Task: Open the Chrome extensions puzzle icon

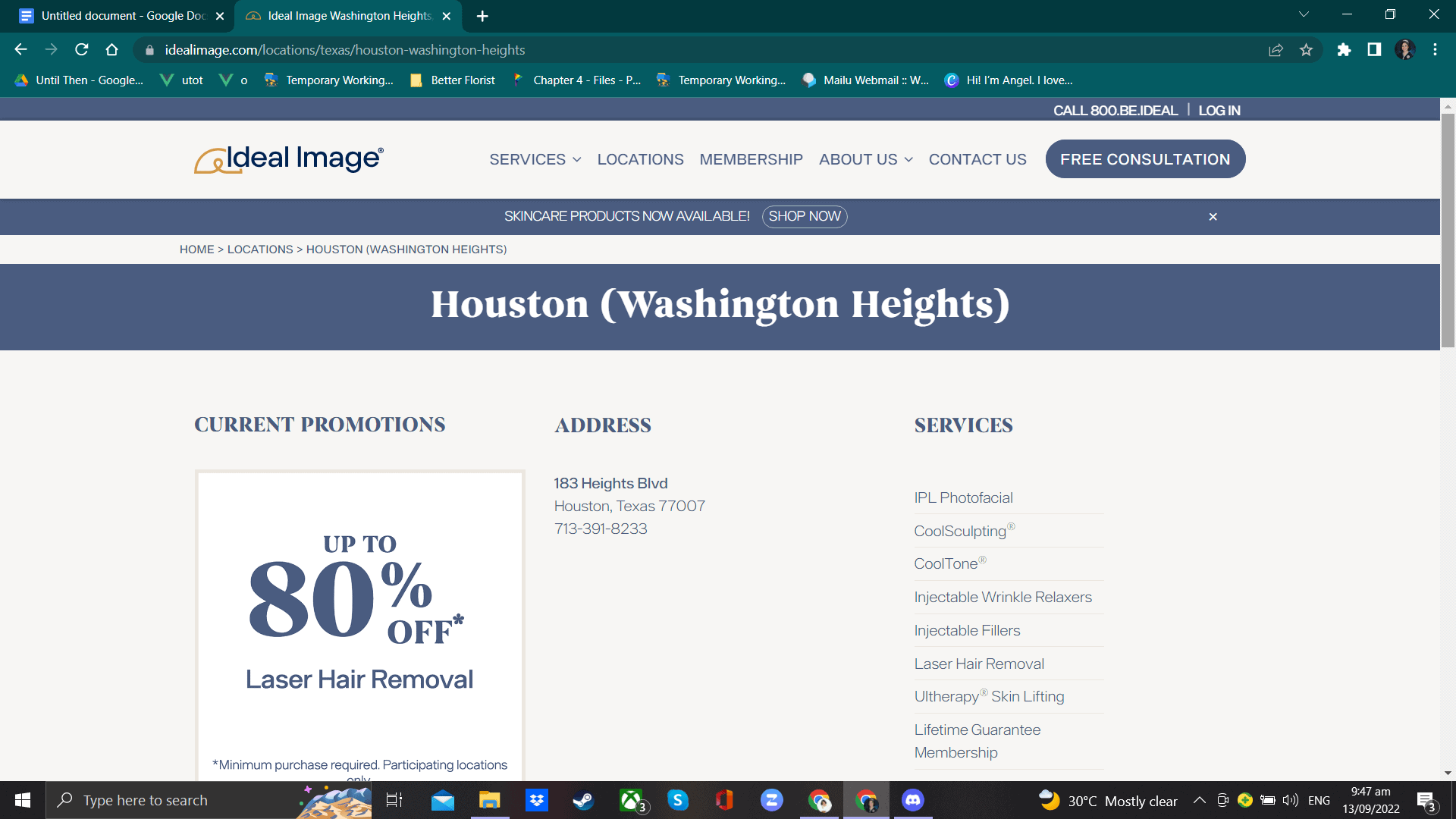Action: (x=1344, y=50)
